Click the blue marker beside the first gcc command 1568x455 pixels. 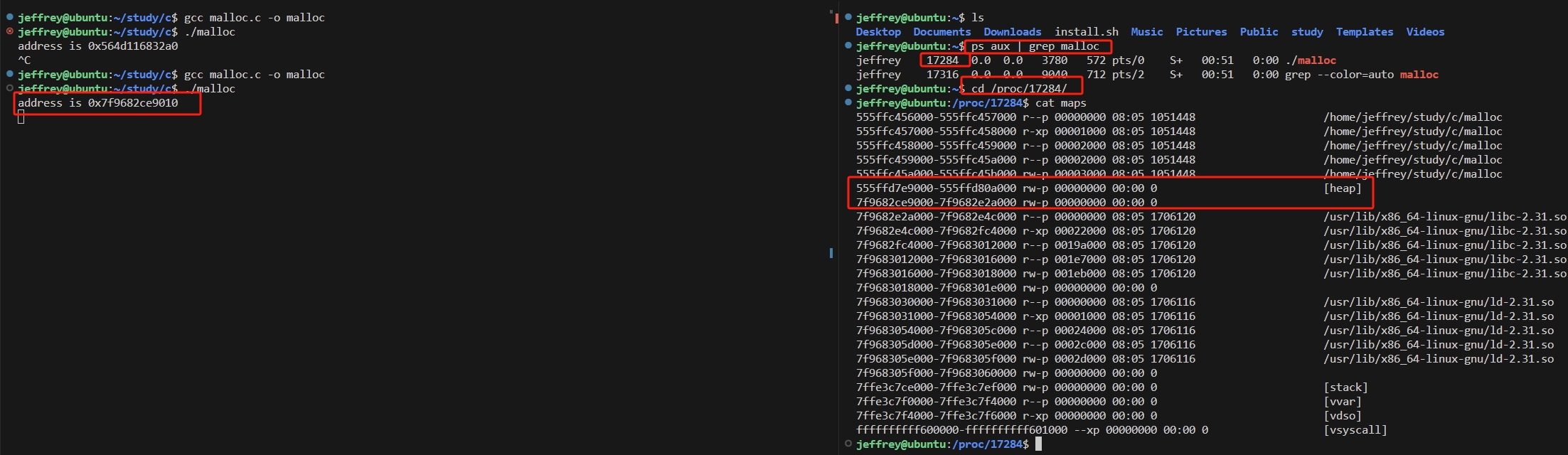pyautogui.click(x=9, y=17)
